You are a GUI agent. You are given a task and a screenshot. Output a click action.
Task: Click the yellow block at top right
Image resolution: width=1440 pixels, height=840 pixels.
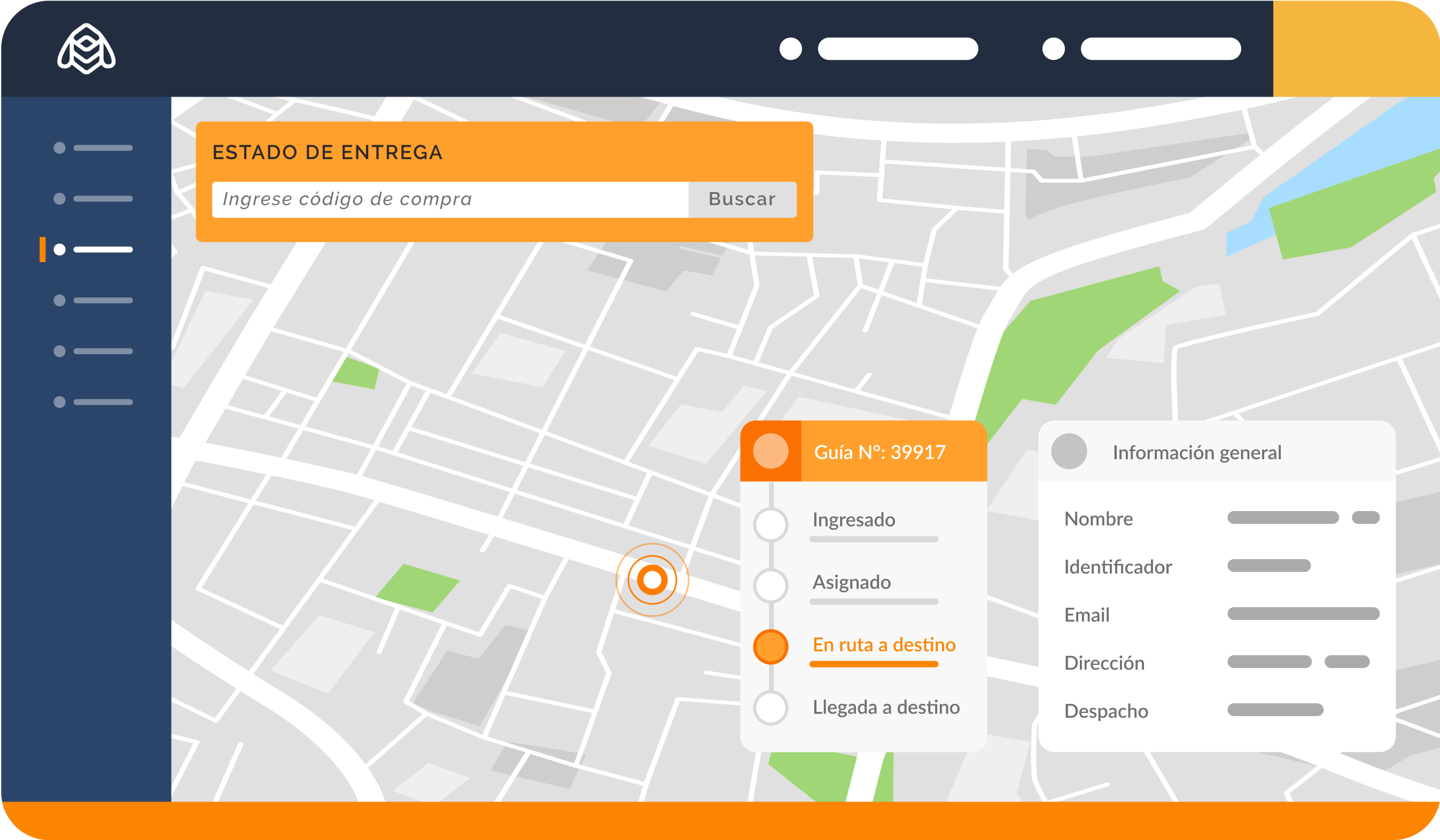coord(1356,49)
